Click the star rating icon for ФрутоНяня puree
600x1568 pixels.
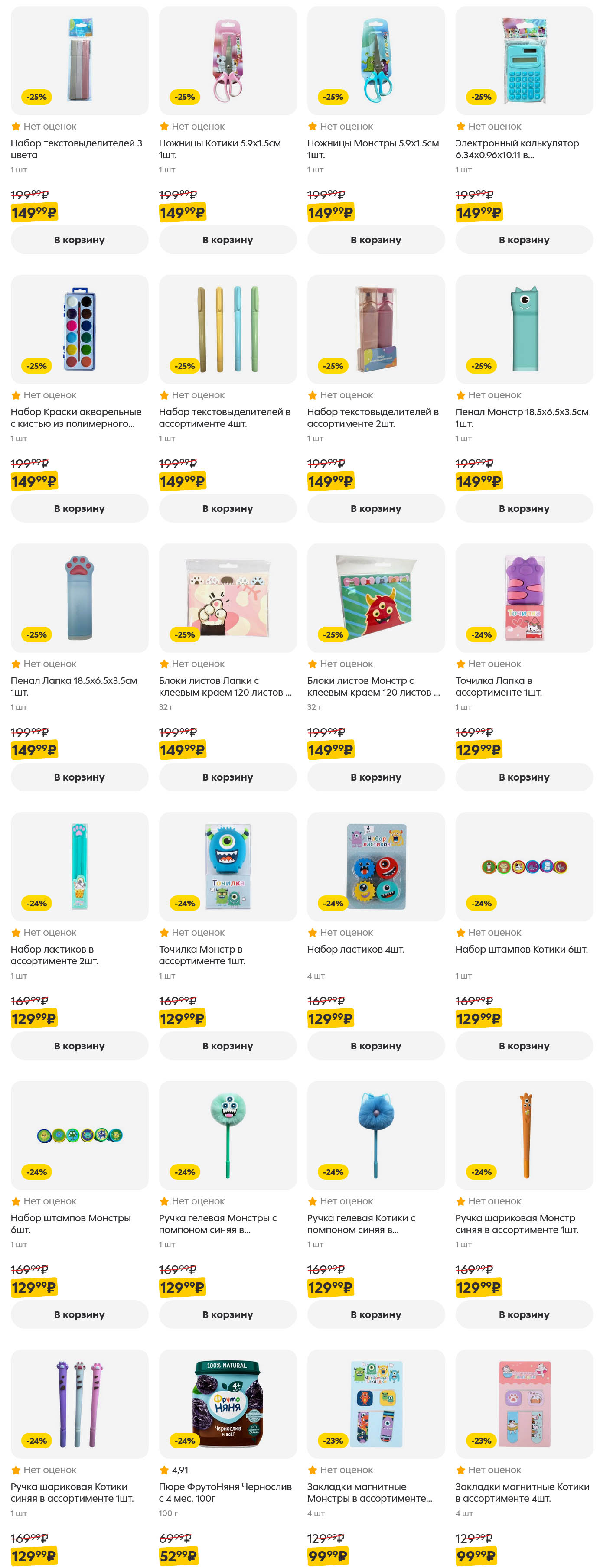164,1470
